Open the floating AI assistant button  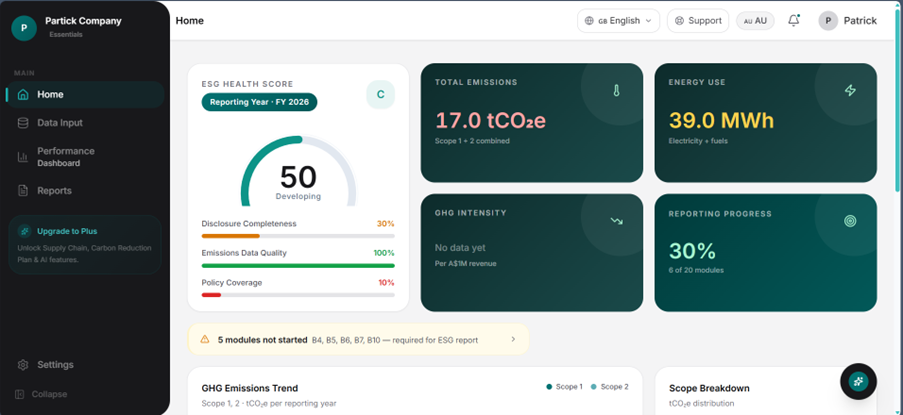tap(858, 381)
